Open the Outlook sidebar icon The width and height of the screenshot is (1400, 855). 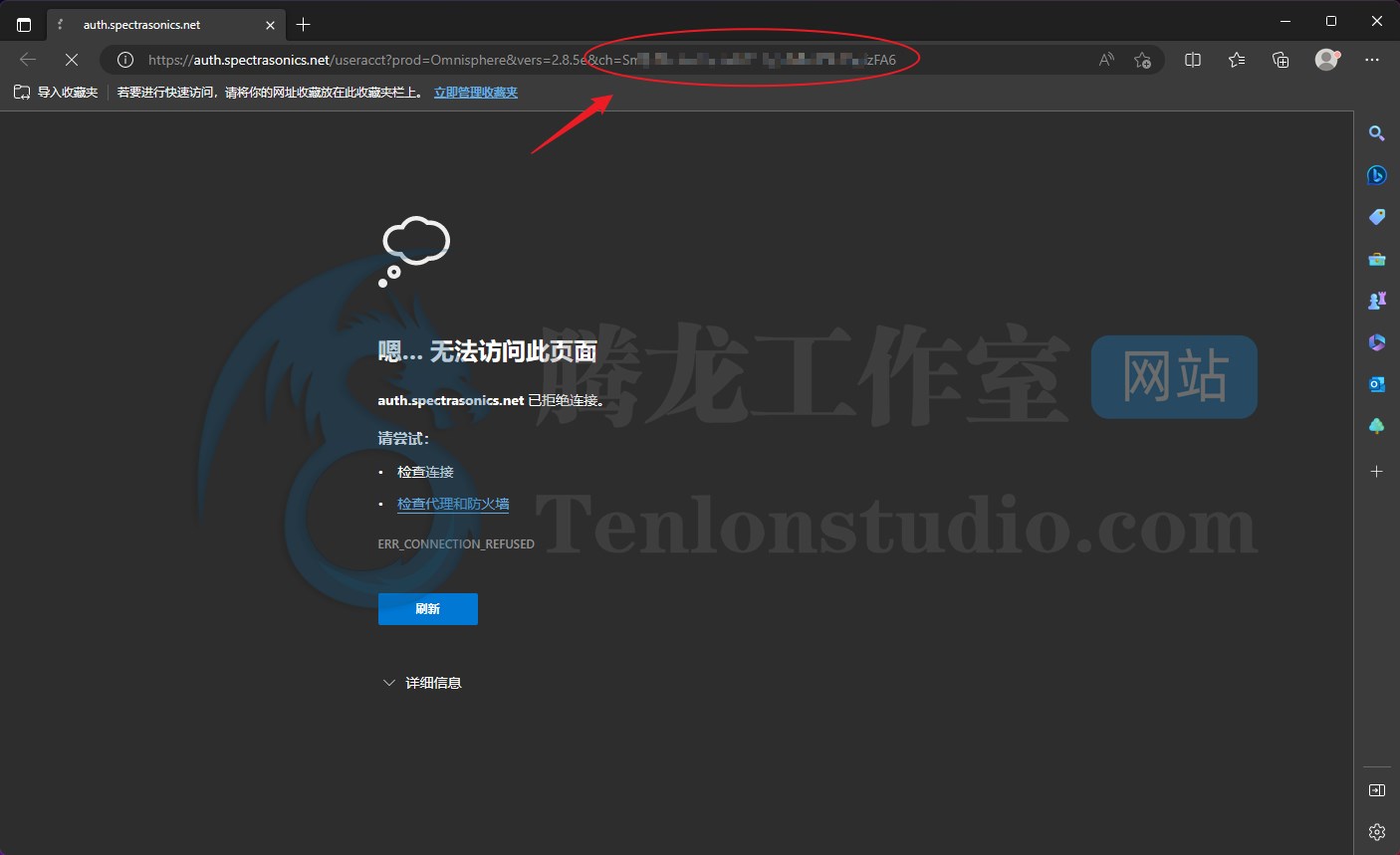pyautogui.click(x=1377, y=384)
